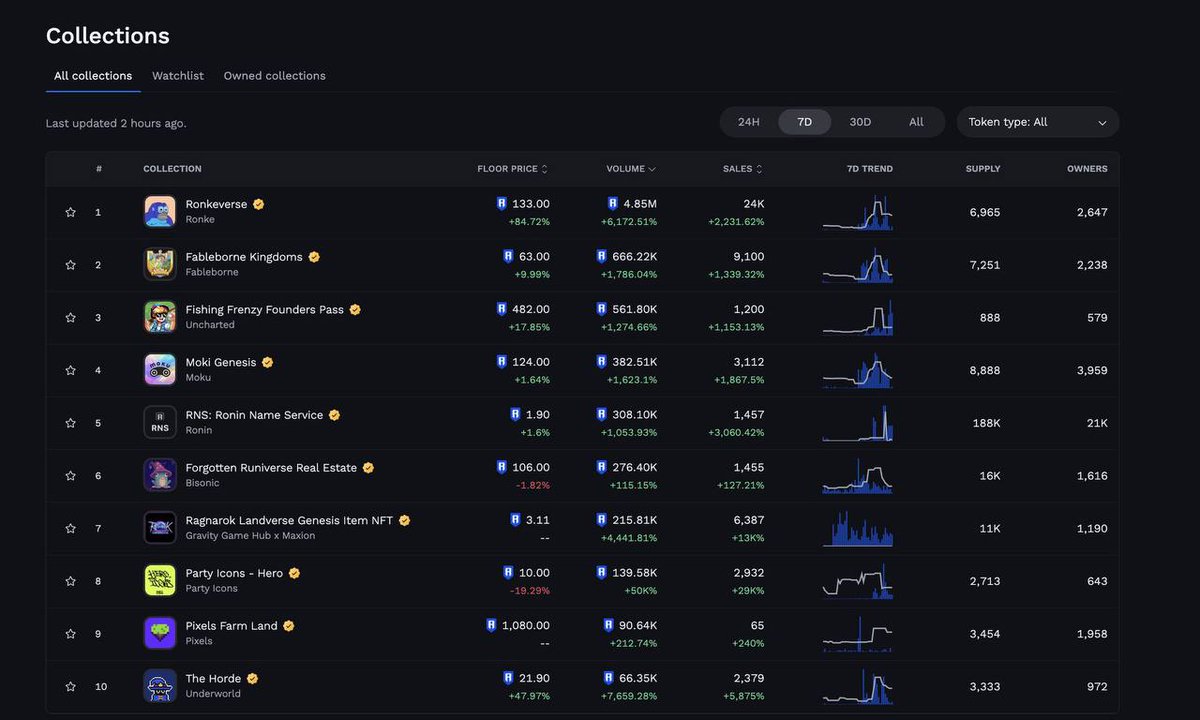Click the Owners column header

(x=1087, y=169)
